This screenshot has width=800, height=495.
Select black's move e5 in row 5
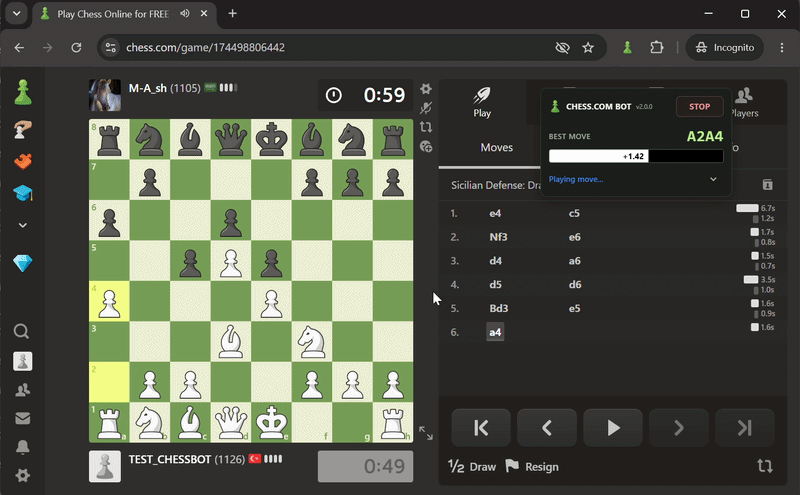click(x=574, y=308)
